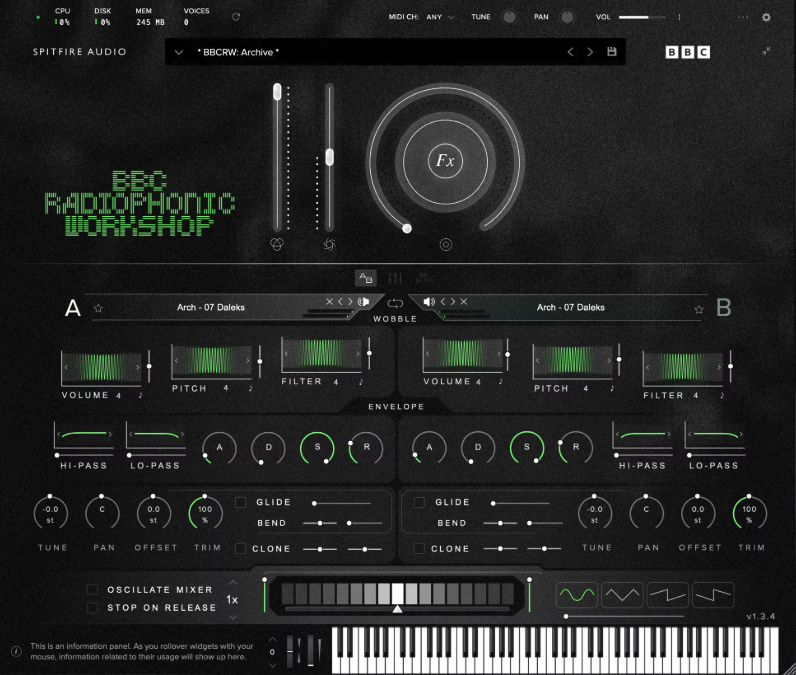Select sawtooth wave oscillator shape
Image resolution: width=796 pixels, height=675 pixels.
[668, 595]
